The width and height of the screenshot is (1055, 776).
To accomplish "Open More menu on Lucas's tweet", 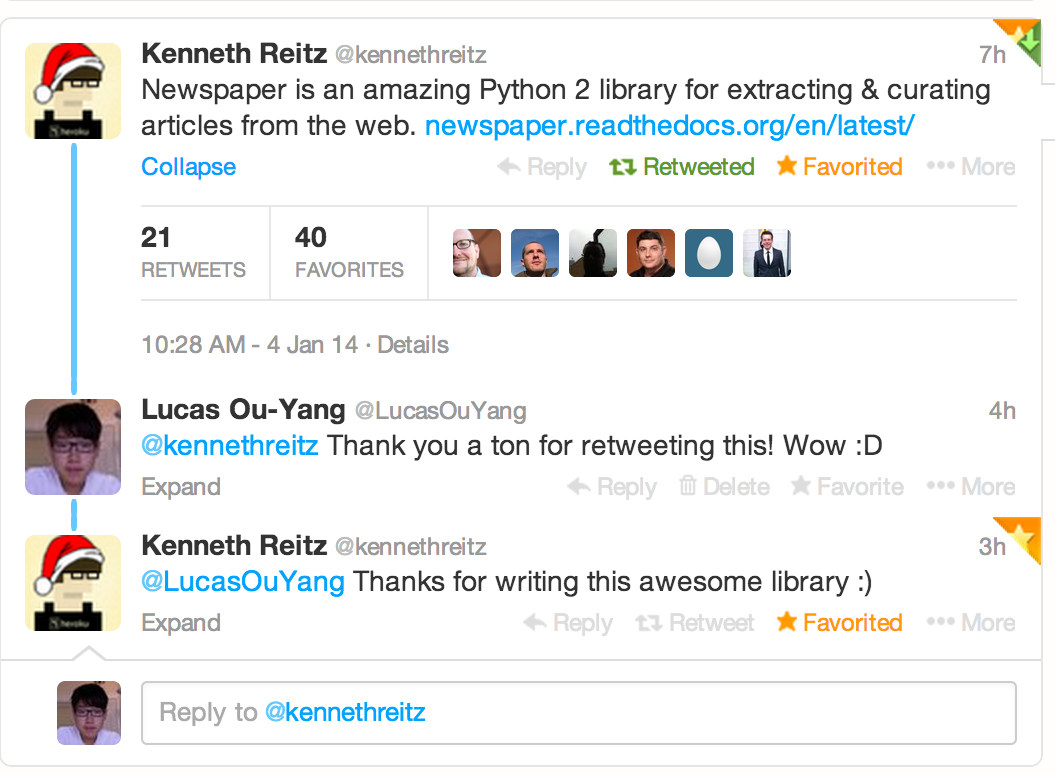I will coord(970,486).
